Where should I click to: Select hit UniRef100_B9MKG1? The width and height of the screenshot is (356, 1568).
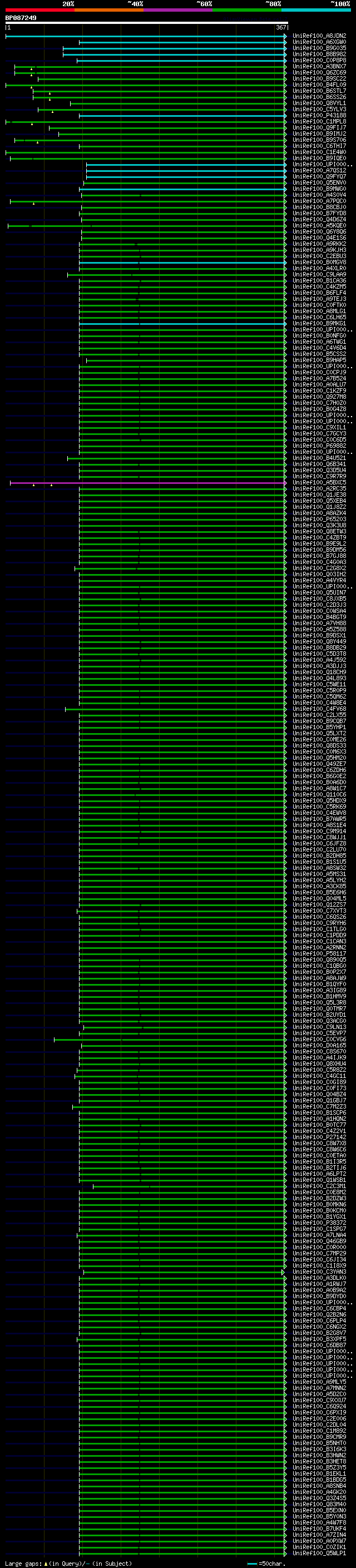coord(319,323)
